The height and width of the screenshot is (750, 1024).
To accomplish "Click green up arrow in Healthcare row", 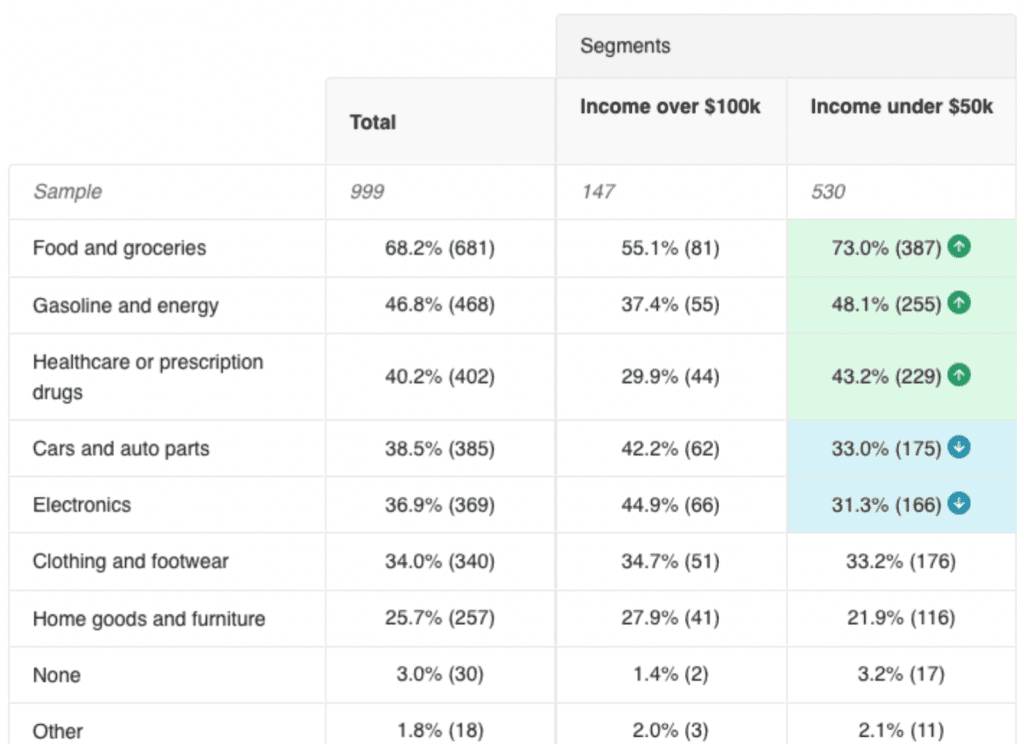I will point(959,376).
